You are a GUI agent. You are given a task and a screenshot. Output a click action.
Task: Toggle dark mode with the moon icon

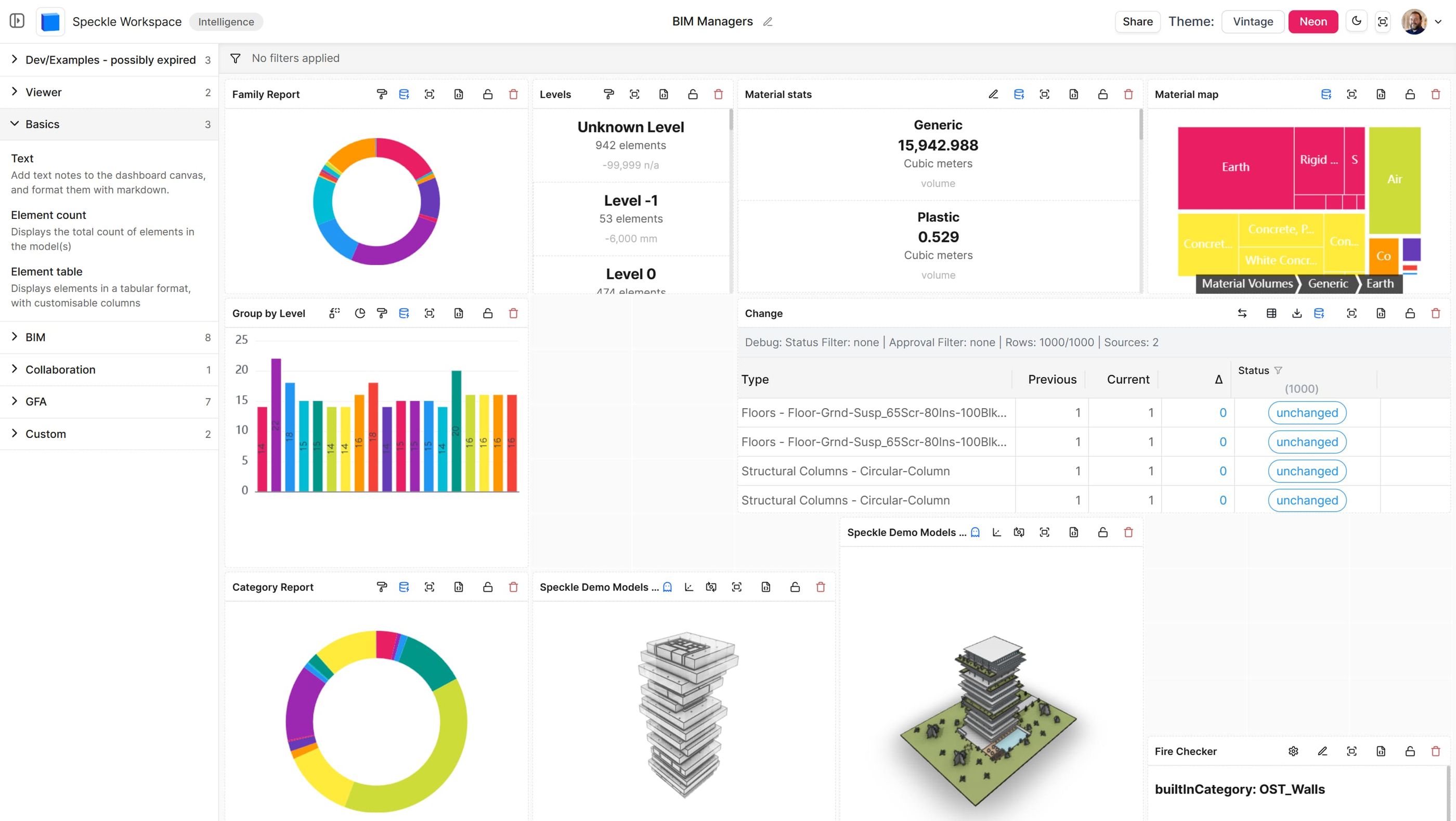(x=1357, y=21)
